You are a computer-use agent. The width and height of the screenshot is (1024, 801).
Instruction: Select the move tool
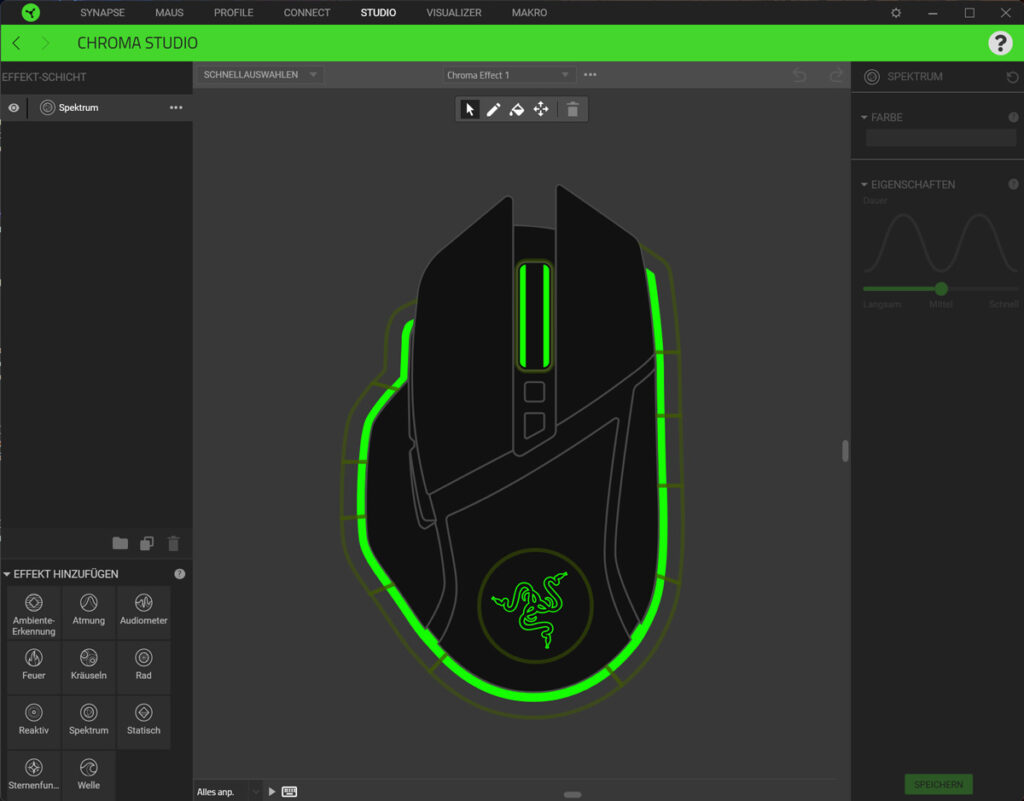tap(540, 109)
